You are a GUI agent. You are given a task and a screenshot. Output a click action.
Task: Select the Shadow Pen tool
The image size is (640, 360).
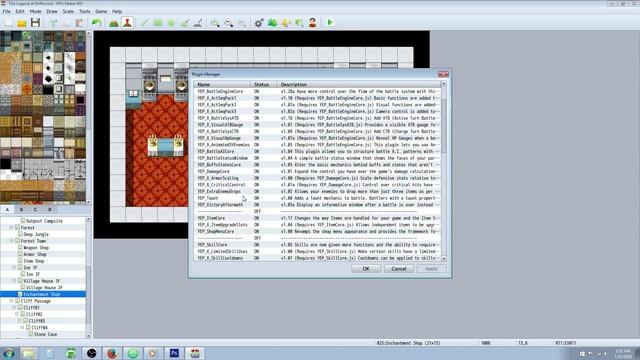198,23
